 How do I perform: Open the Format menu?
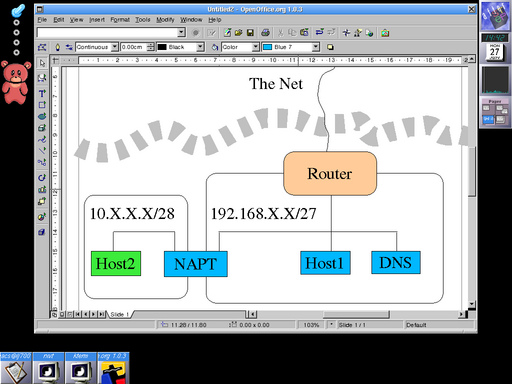pyautogui.click(x=120, y=20)
